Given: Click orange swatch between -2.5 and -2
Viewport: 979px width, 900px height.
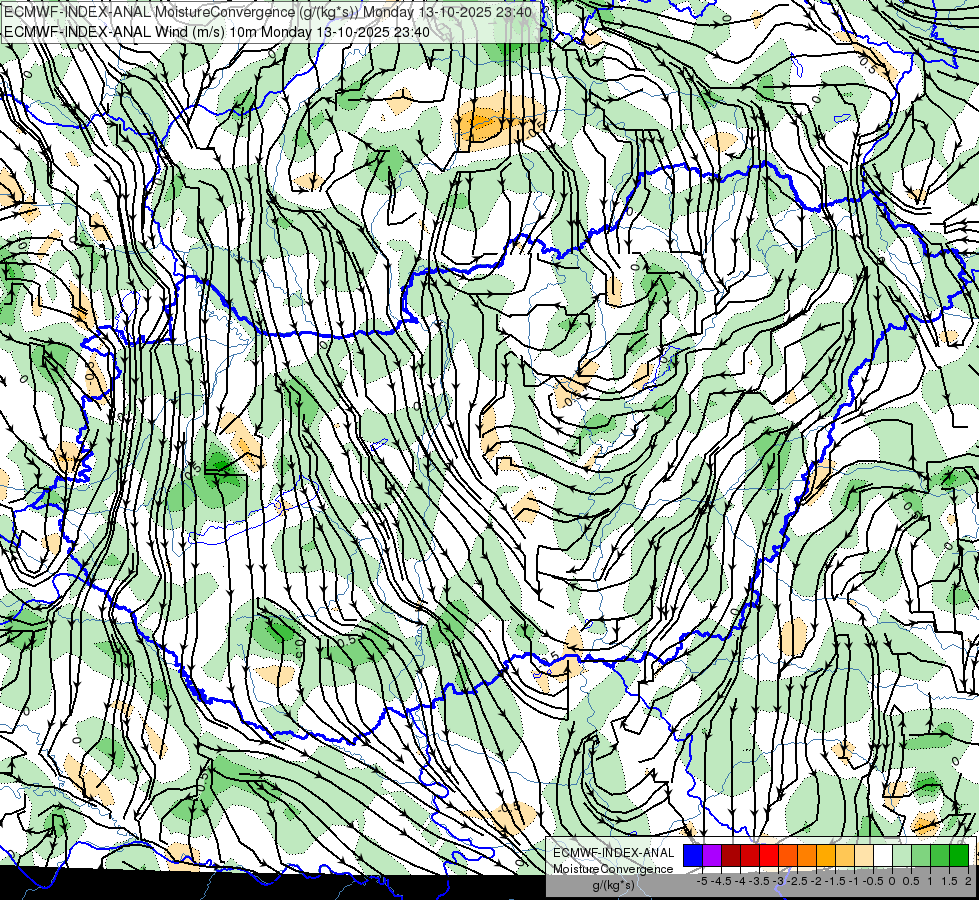Looking at the screenshot, I should point(807,856).
